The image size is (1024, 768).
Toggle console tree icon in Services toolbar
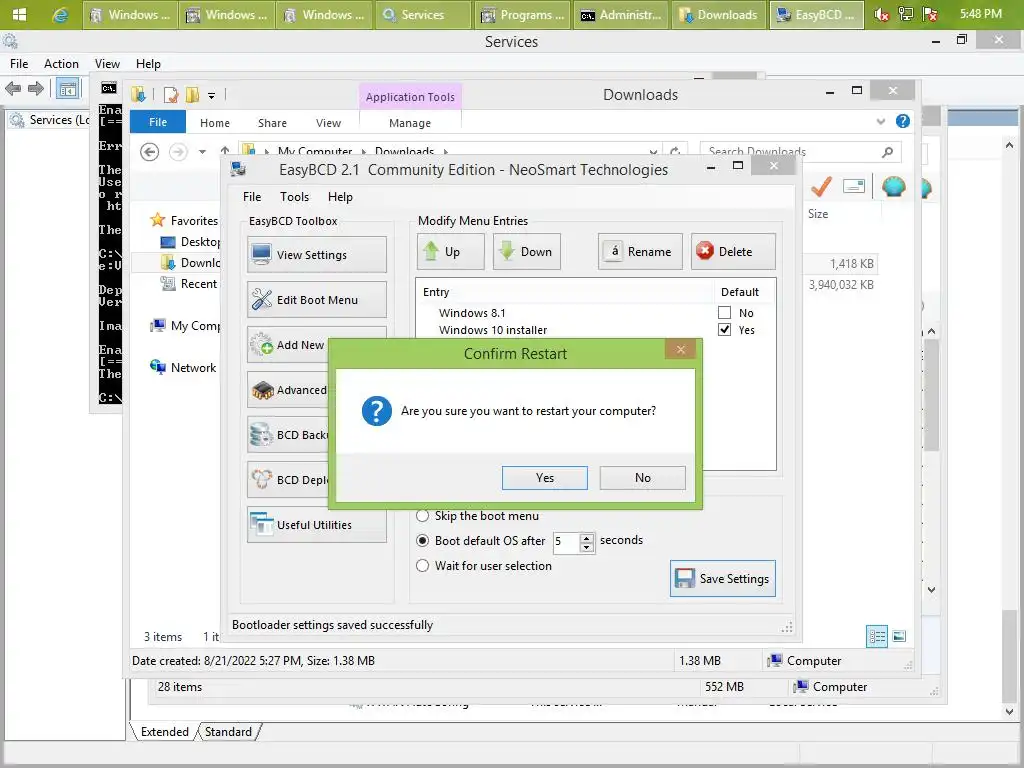tap(67, 89)
